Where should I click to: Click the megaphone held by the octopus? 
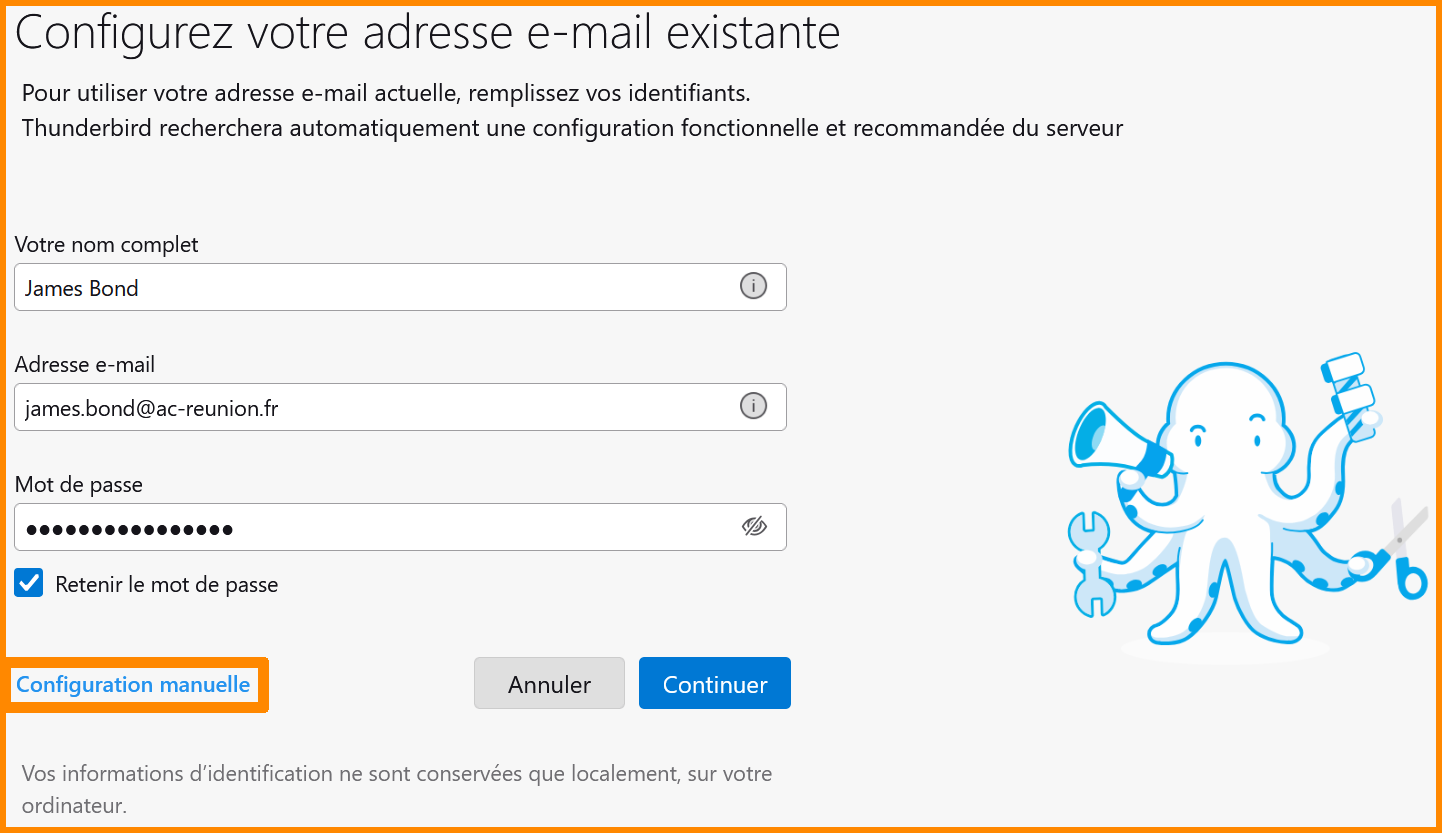coord(1110,440)
